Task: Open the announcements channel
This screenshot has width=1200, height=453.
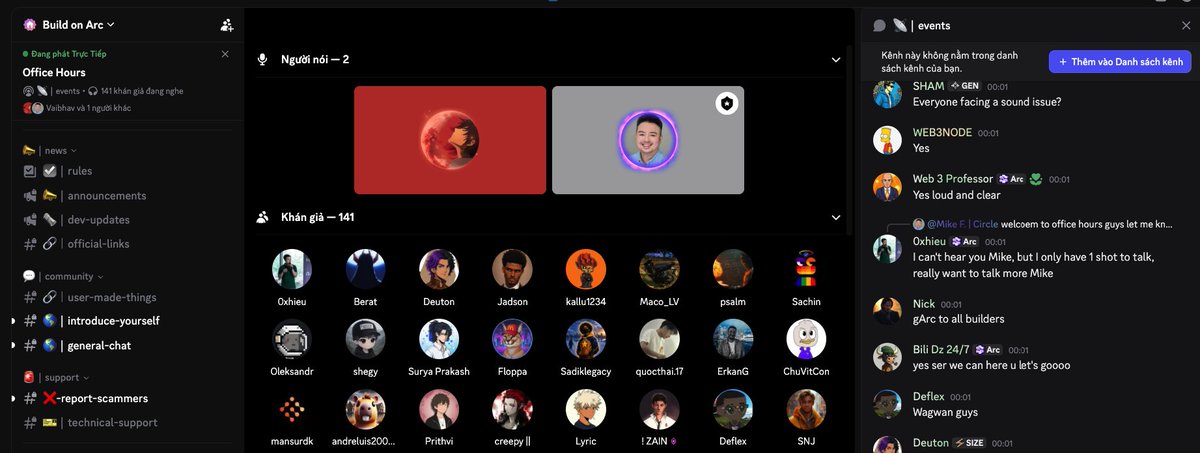Action: 107,196
